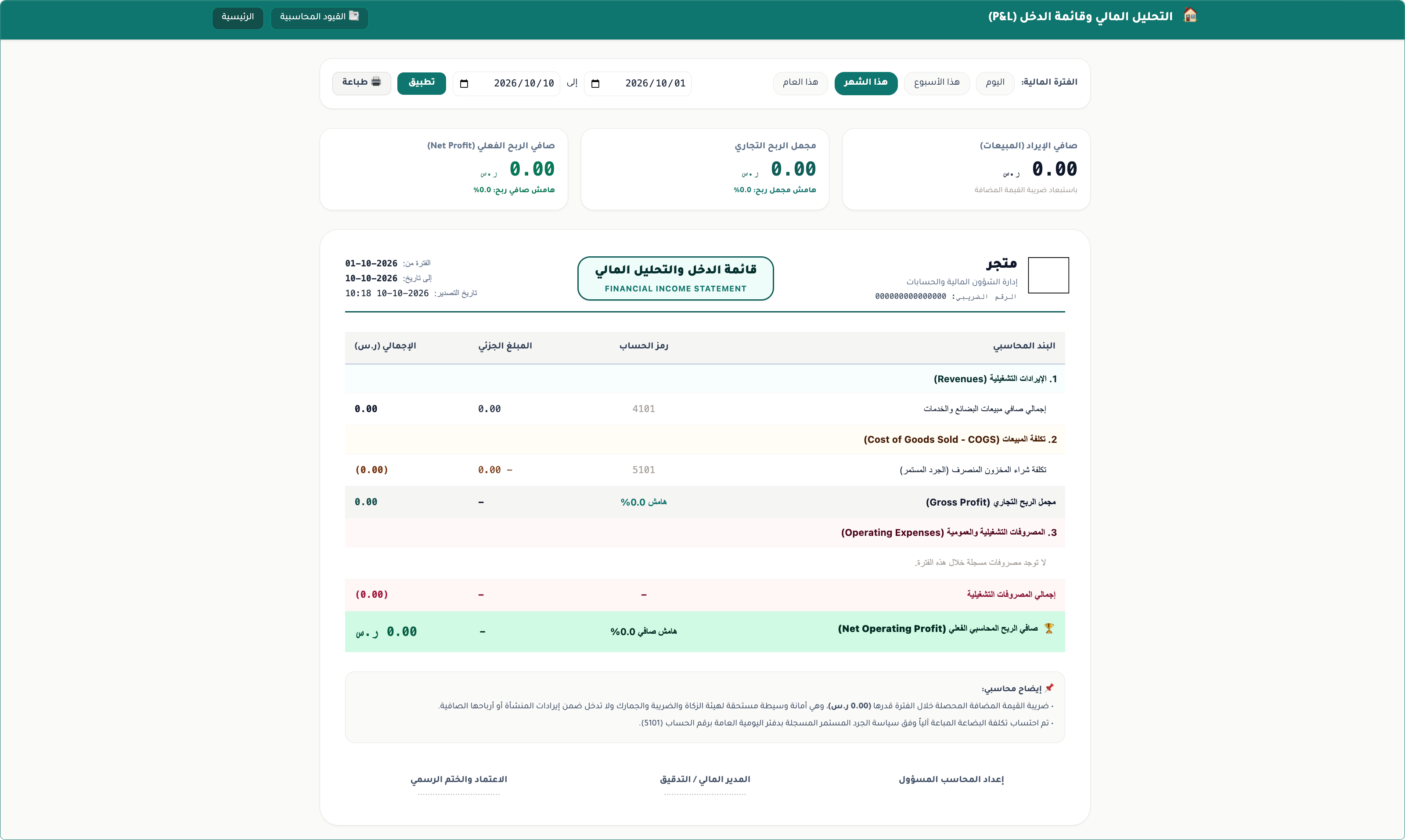The height and width of the screenshot is (840, 1405).
Task: Select اليوم period filter
Action: click(x=995, y=83)
